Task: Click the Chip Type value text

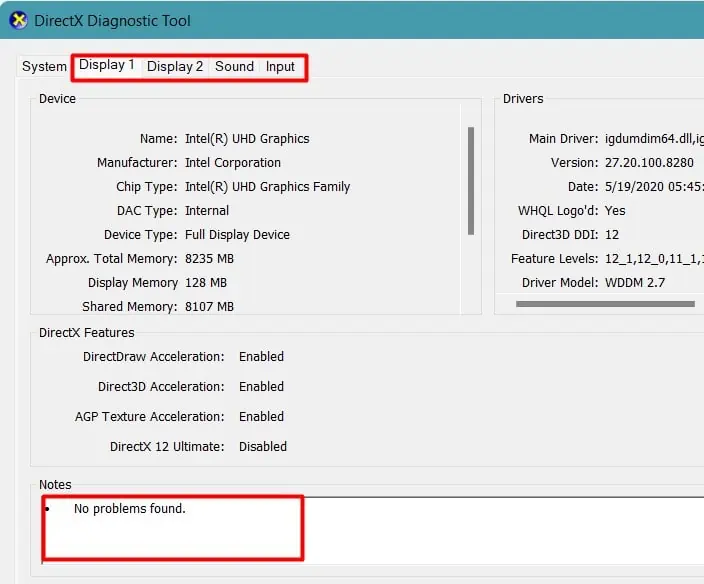Action: [x=267, y=187]
